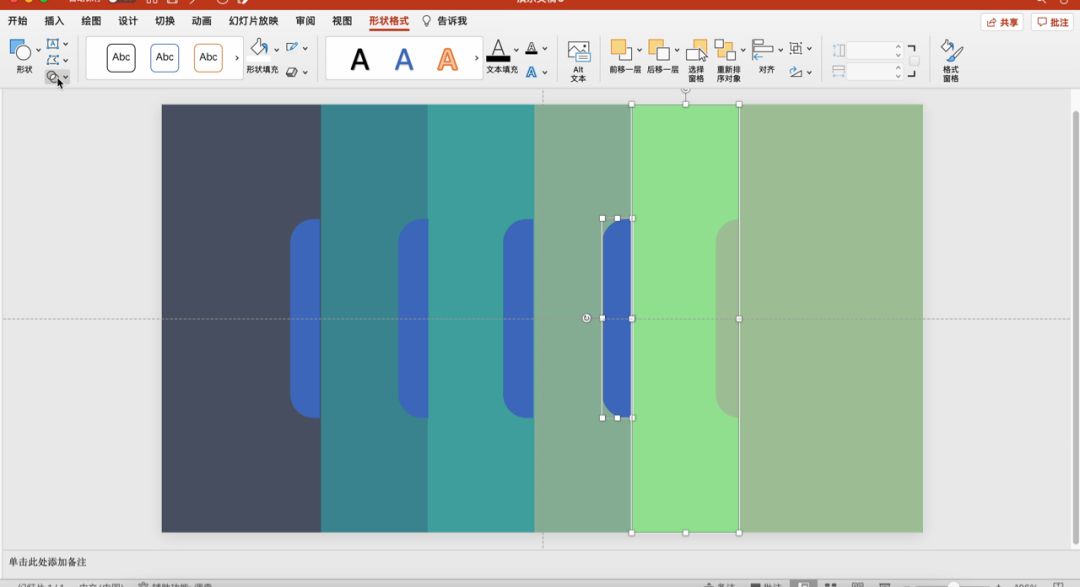Viewport: 1080px width, 587px height.
Task: Click the 文本填充 text fill icon
Action: (498, 50)
